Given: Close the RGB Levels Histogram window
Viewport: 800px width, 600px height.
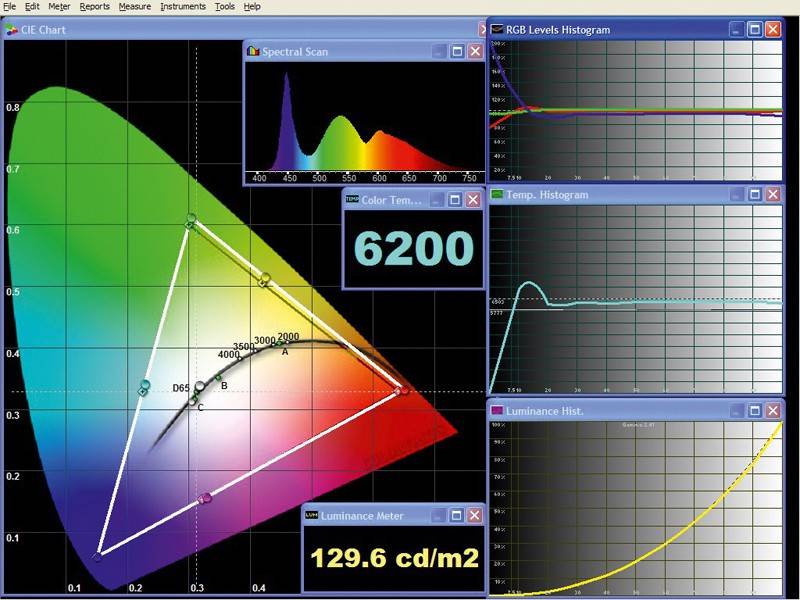Looking at the screenshot, I should [x=773, y=30].
